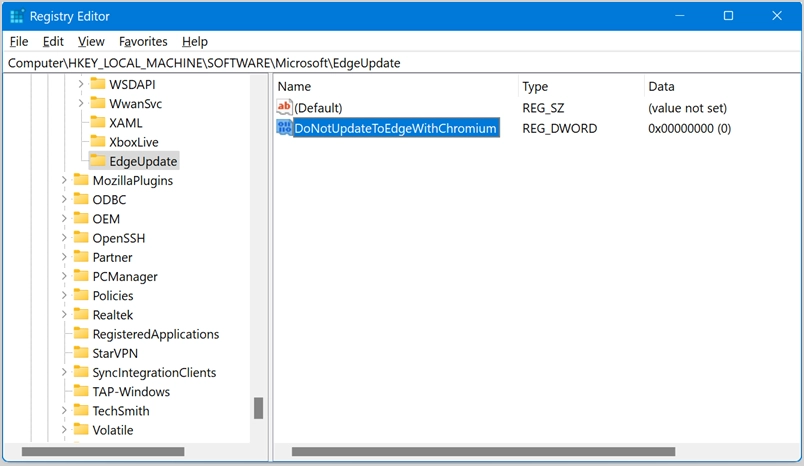
Task: Open the File menu
Action: pyautogui.click(x=19, y=42)
